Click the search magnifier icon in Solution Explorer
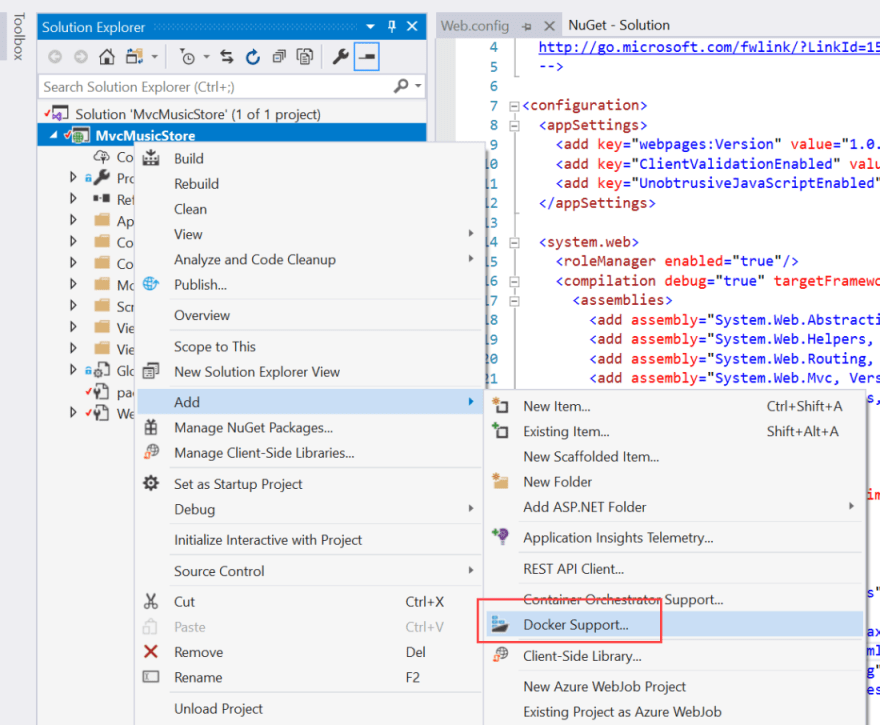The height and width of the screenshot is (725, 880). [401, 86]
